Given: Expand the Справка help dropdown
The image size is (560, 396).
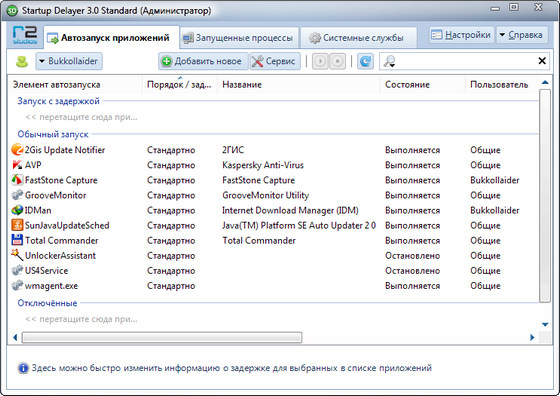Looking at the screenshot, I should click(522, 35).
